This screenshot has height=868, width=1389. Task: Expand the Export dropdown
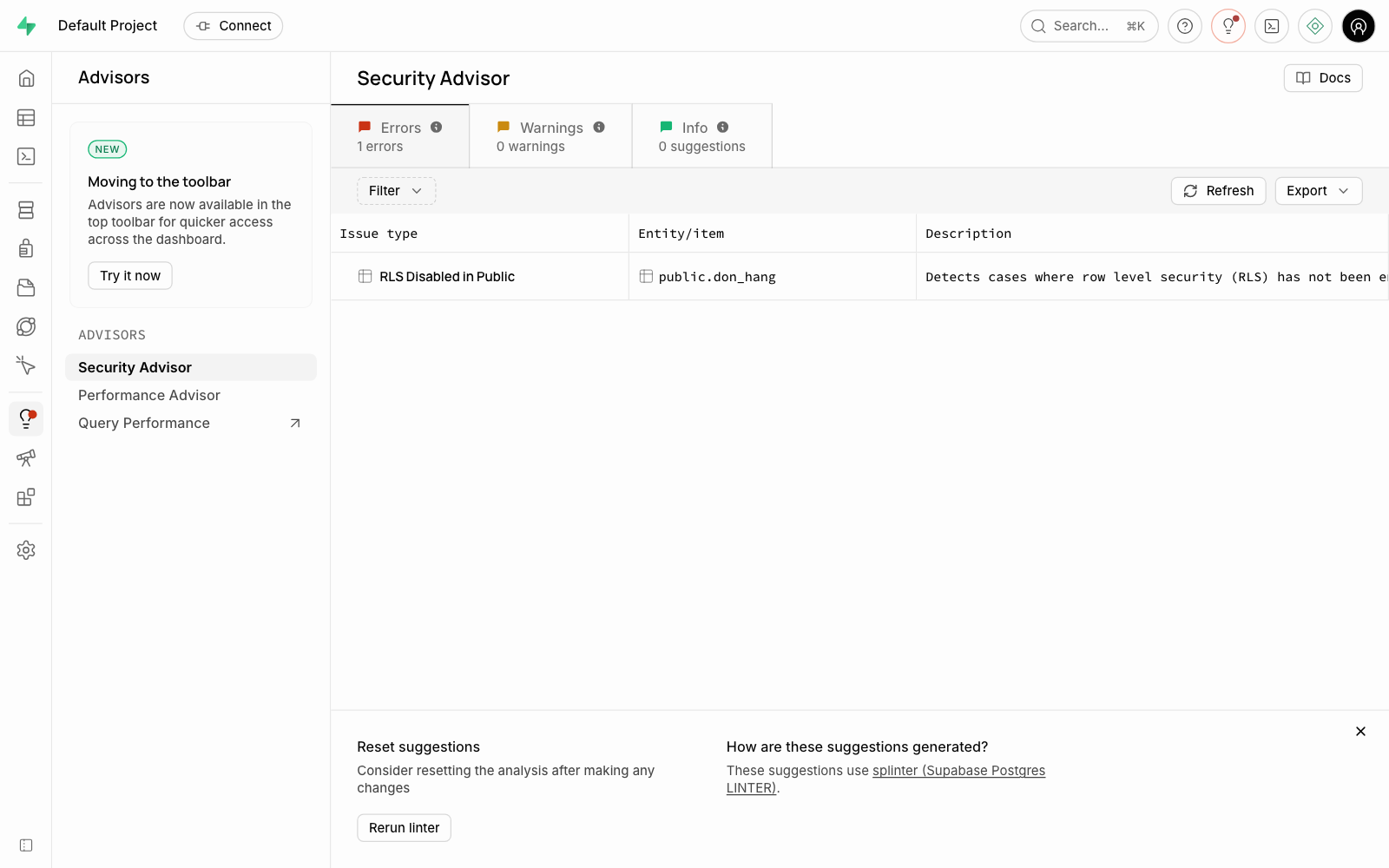point(1319,191)
